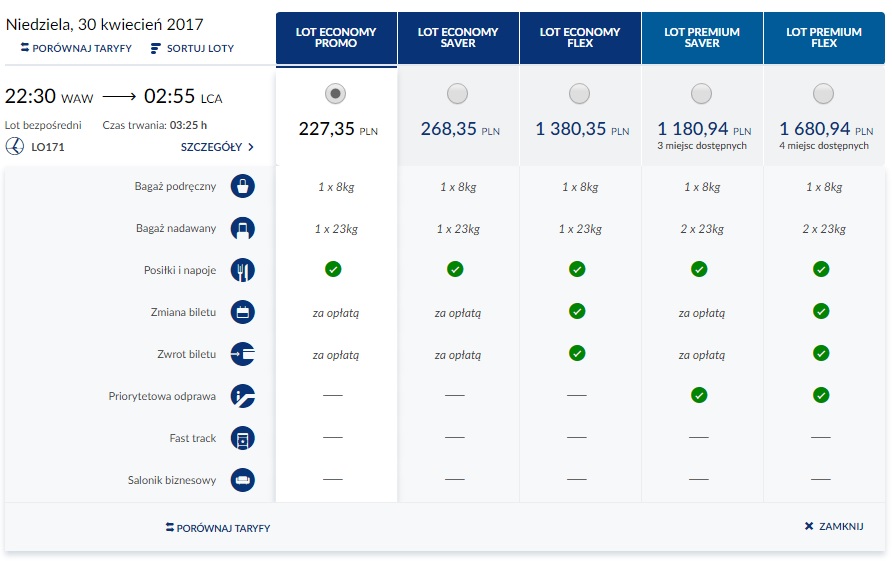Close the fare comparison with ZAMKNIJ
This screenshot has height=561, width=892.
tap(834, 526)
